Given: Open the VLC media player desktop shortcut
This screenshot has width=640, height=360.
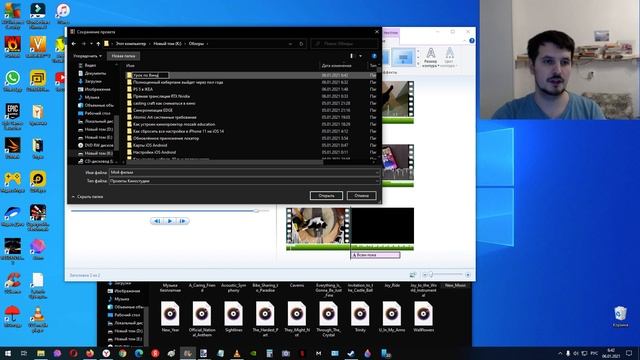Looking at the screenshot, I should [x=38, y=320].
